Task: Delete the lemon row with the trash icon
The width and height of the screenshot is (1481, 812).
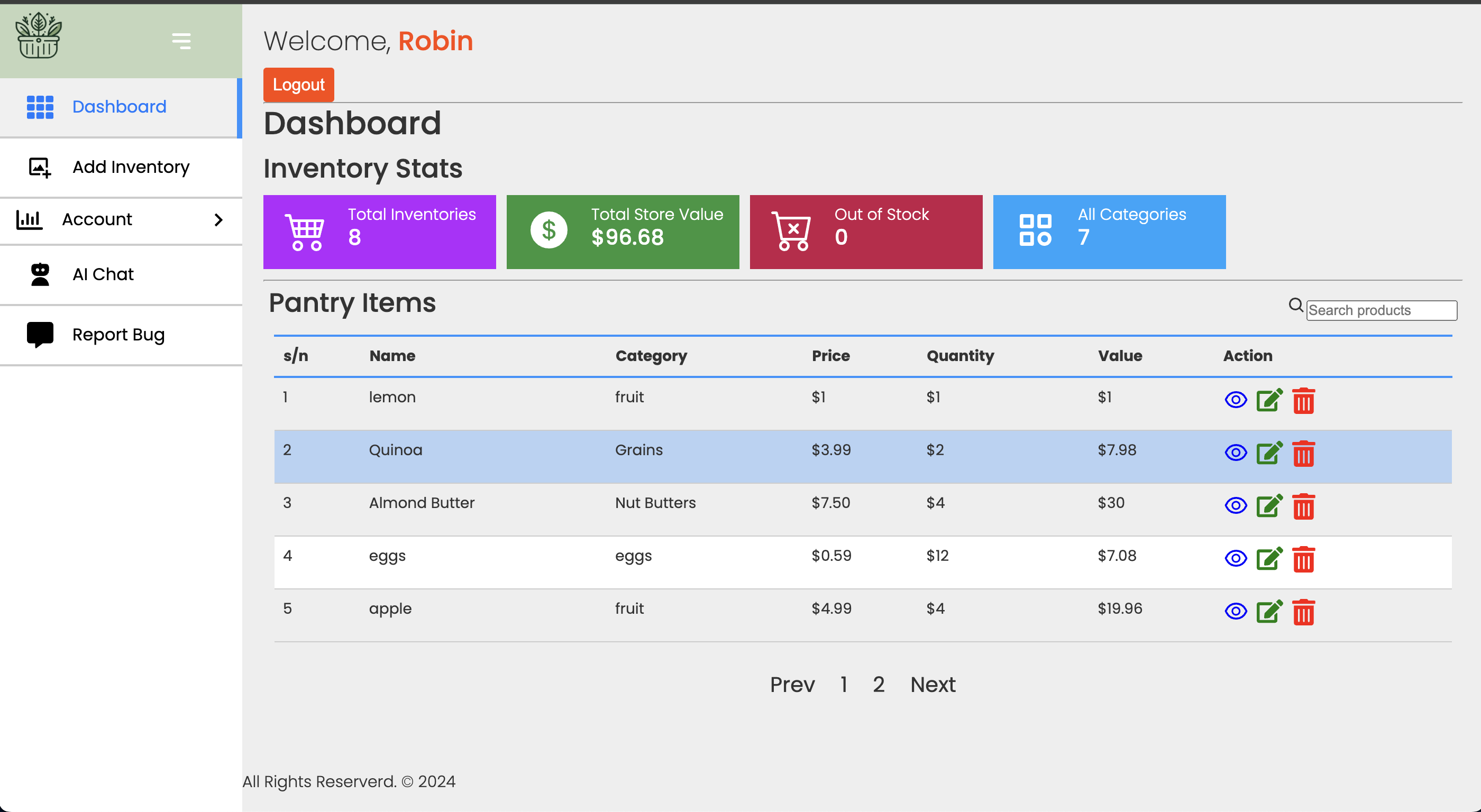Action: click(x=1303, y=401)
